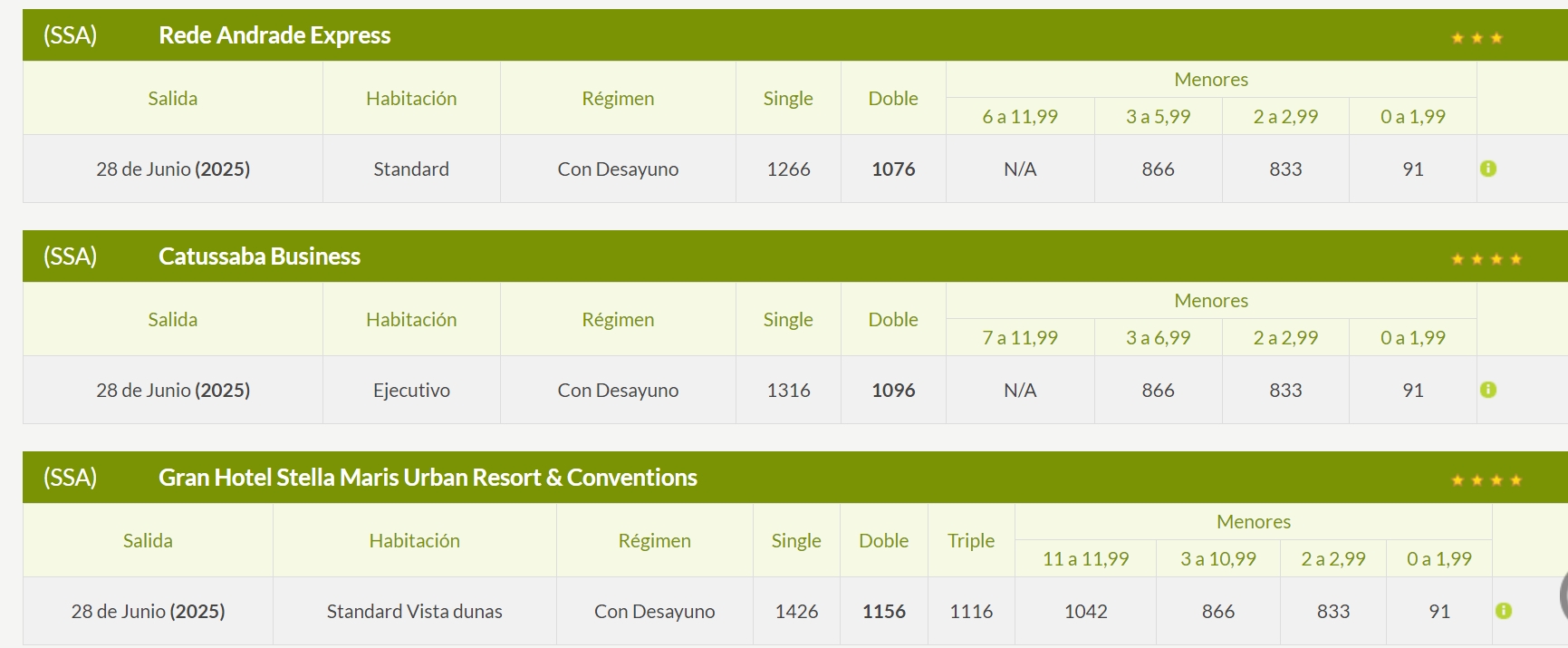Image resolution: width=1568 pixels, height=648 pixels.
Task: Click the star rating of Gran Hotel Stella Maris
Action: tap(1486, 480)
